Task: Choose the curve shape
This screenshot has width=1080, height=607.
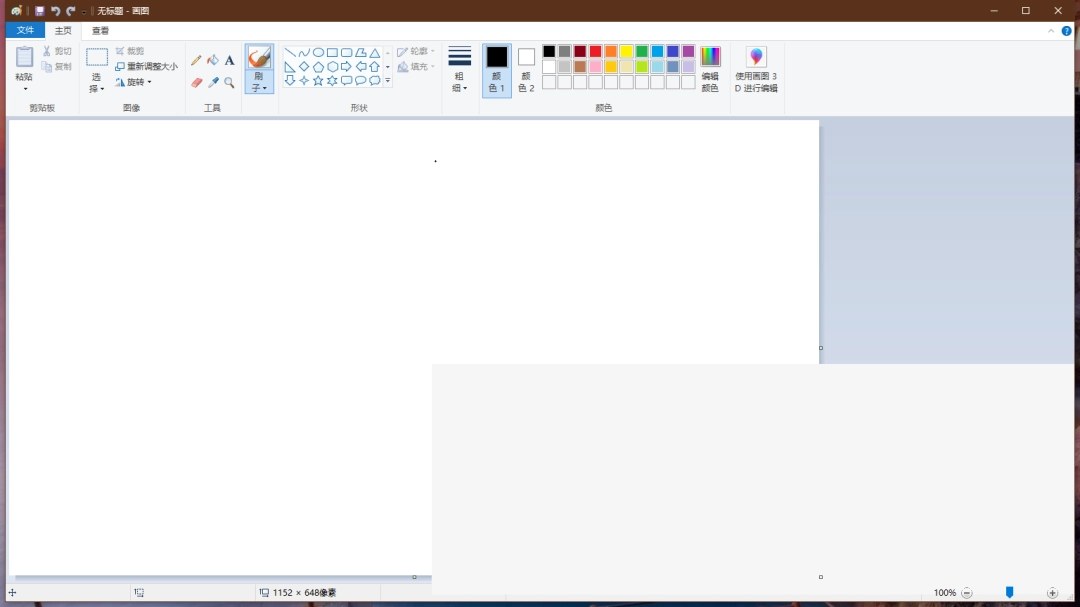Action: tap(304, 52)
